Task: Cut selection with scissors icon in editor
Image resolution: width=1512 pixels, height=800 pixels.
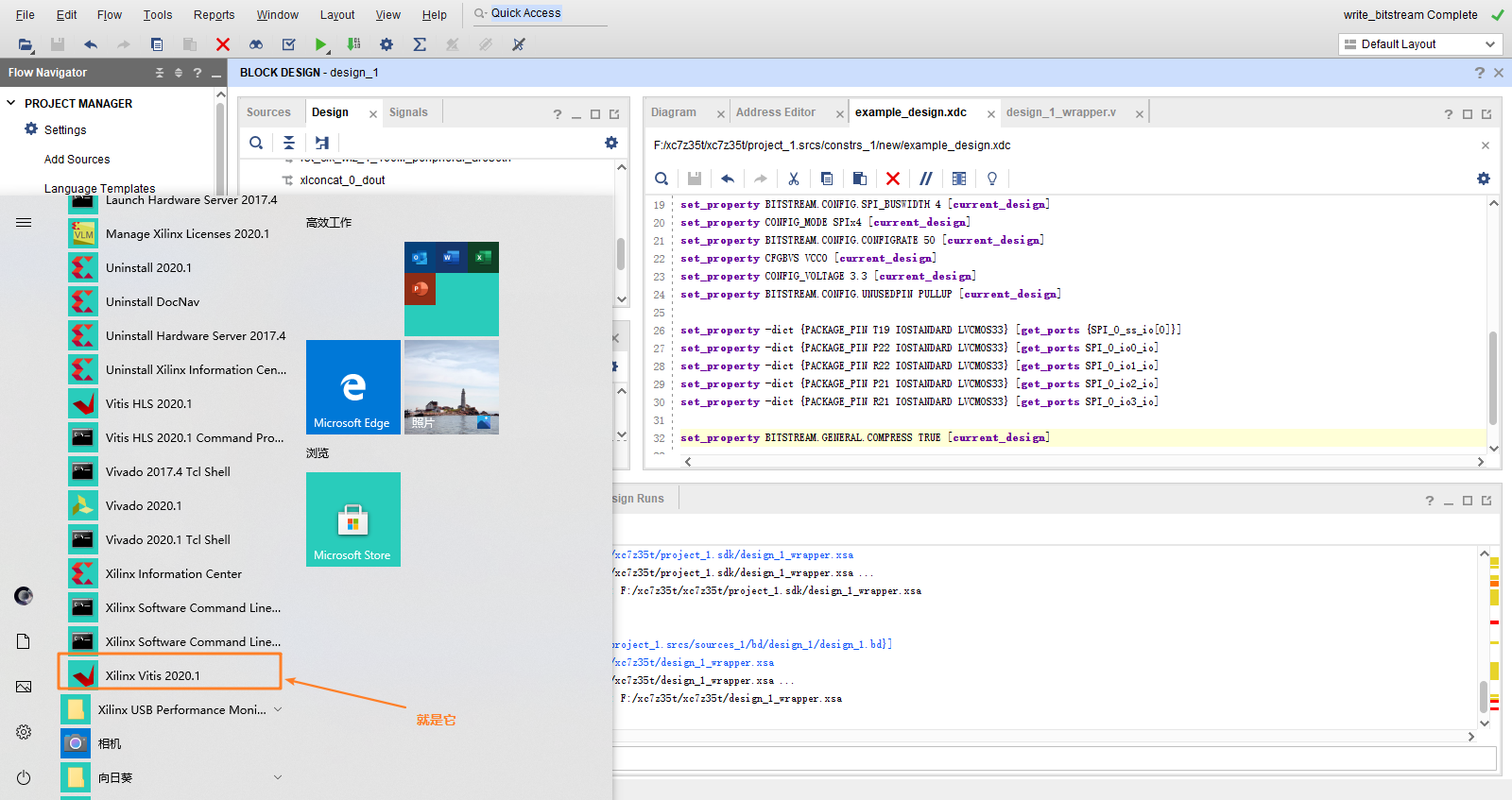Action: [794, 179]
